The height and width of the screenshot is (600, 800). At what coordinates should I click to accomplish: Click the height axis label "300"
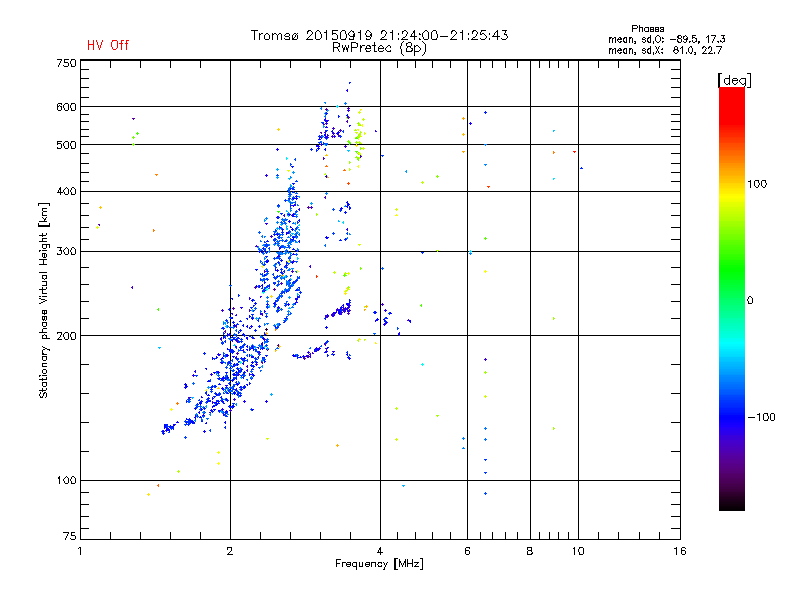click(x=66, y=252)
